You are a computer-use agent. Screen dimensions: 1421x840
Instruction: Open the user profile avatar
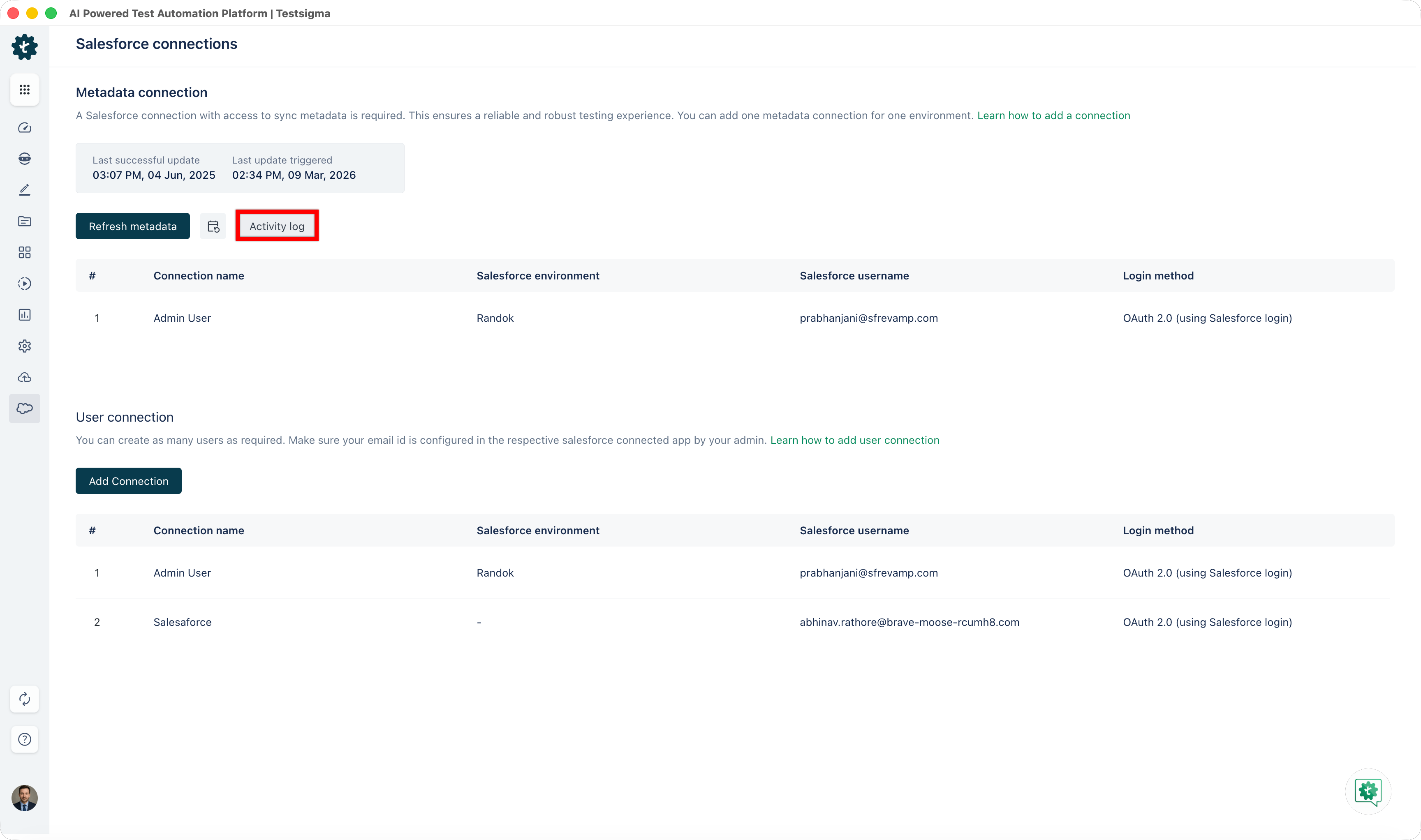click(24, 798)
